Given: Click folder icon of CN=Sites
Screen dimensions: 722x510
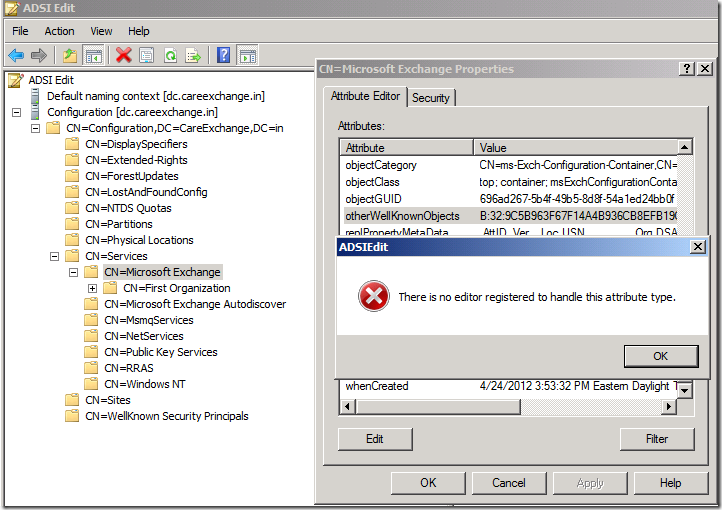Looking at the screenshot, I should coord(72,400).
